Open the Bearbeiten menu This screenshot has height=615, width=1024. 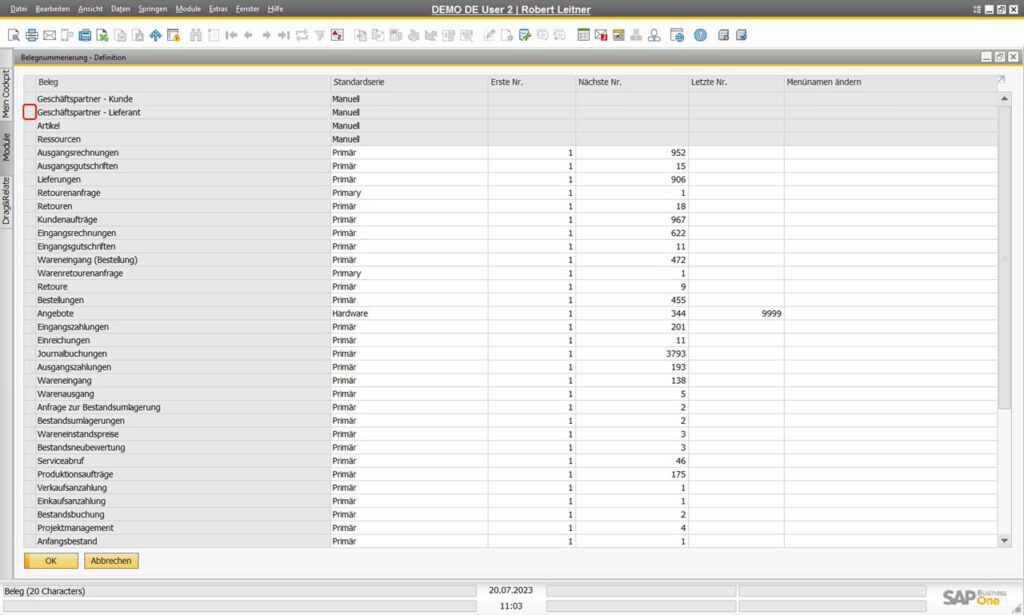(x=52, y=9)
